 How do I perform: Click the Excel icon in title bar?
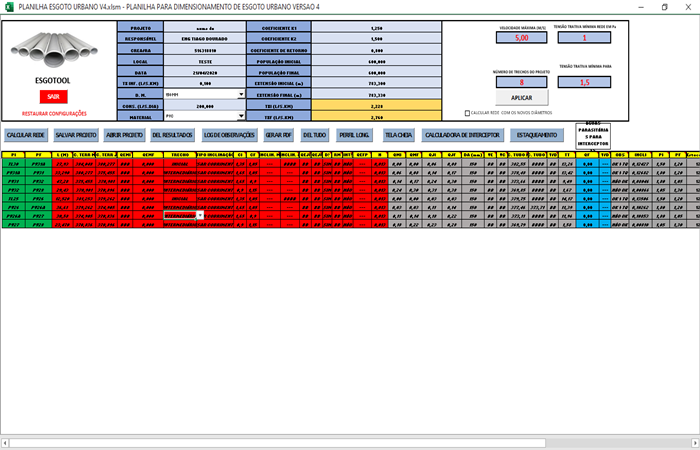7,6
